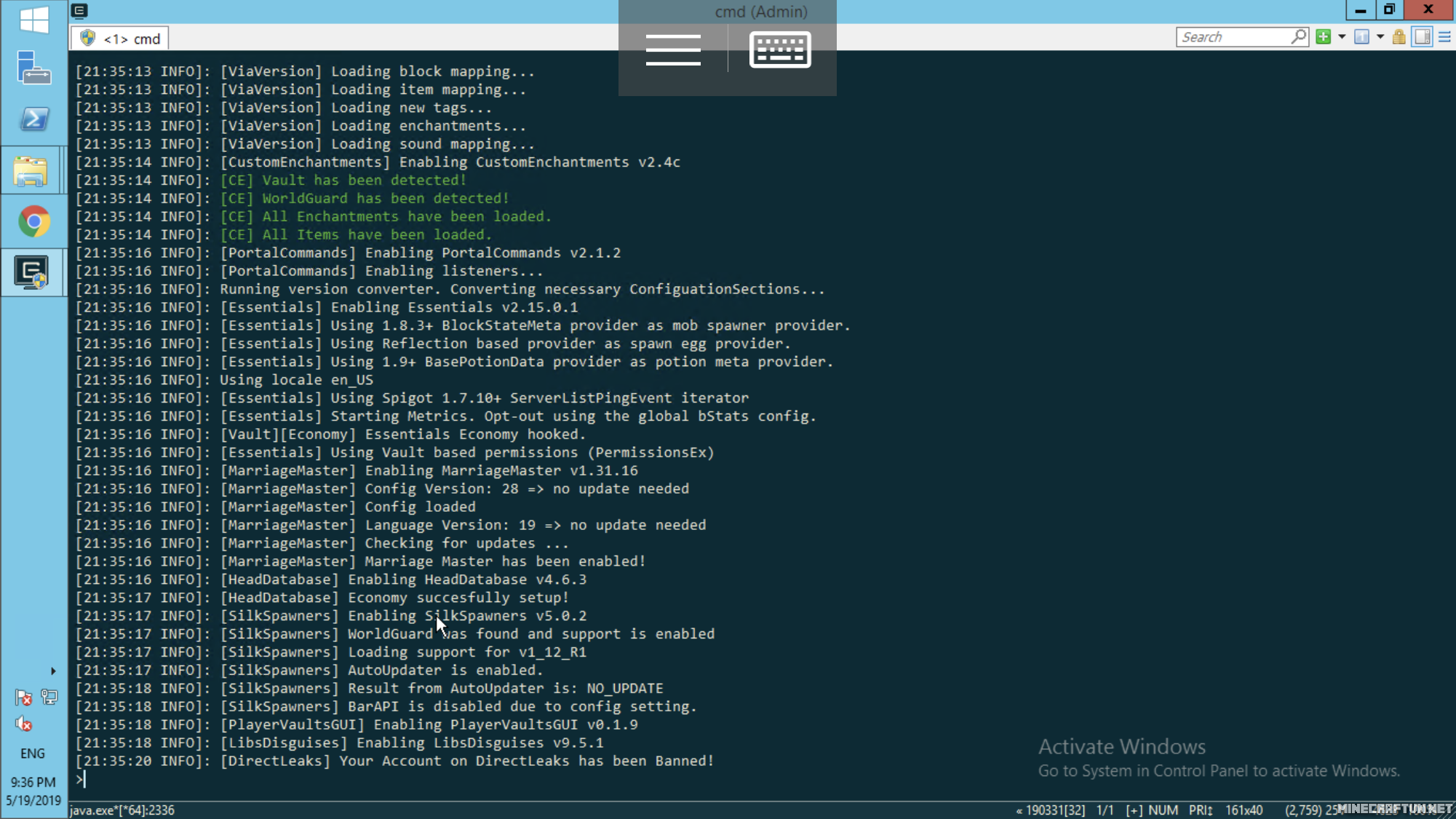Screen dimensions: 1456x819
Task: Click the ENG language indicator
Action: pyautogui.click(x=32, y=753)
